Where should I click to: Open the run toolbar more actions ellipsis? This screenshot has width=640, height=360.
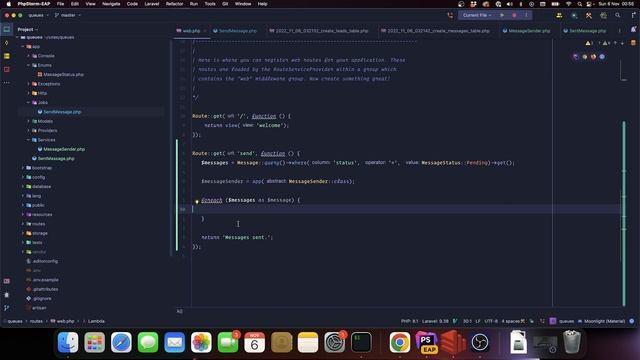(x=526, y=15)
